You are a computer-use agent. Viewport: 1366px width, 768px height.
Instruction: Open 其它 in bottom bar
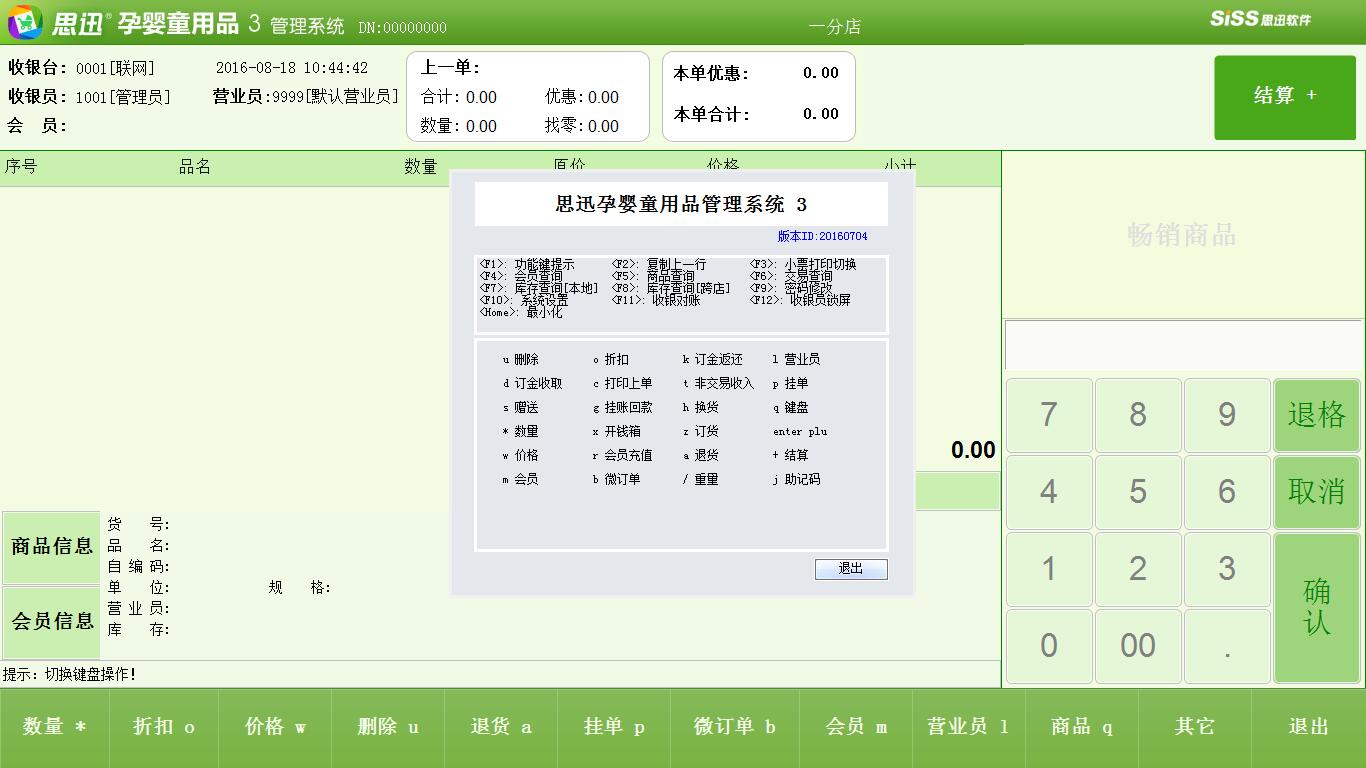tap(1195, 727)
